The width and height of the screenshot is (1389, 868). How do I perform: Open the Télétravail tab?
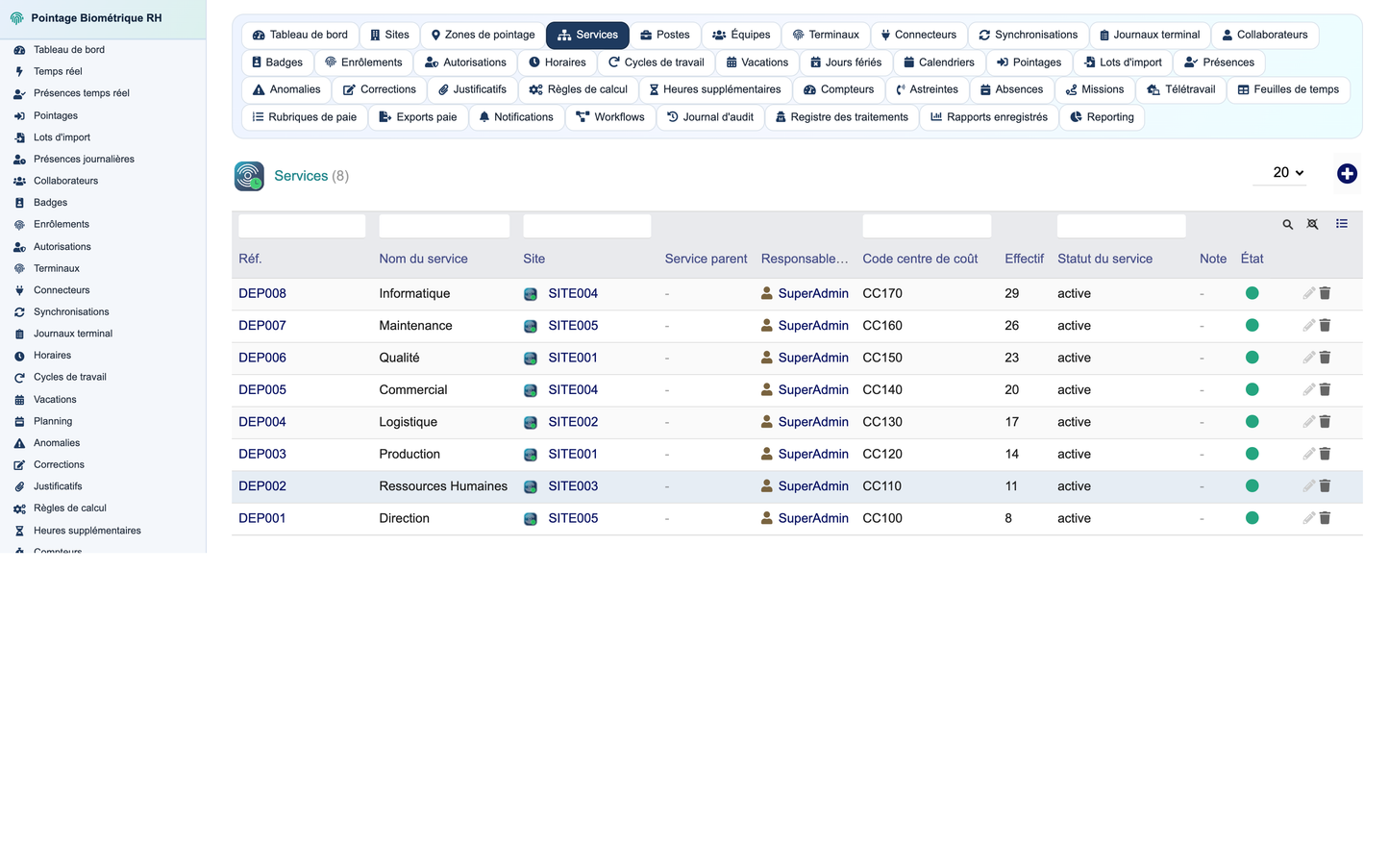(1180, 89)
